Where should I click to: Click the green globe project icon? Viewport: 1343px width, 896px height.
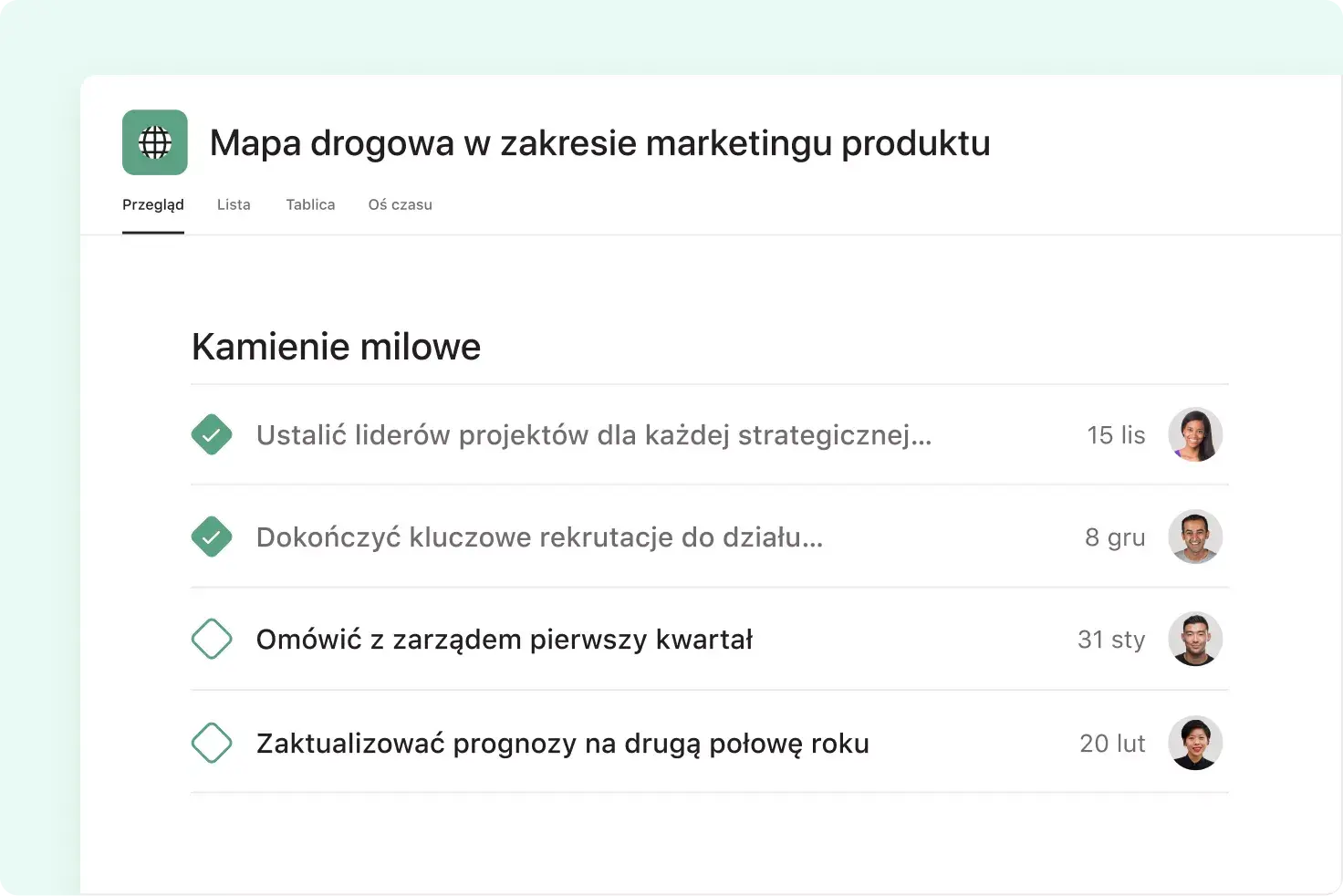(154, 142)
